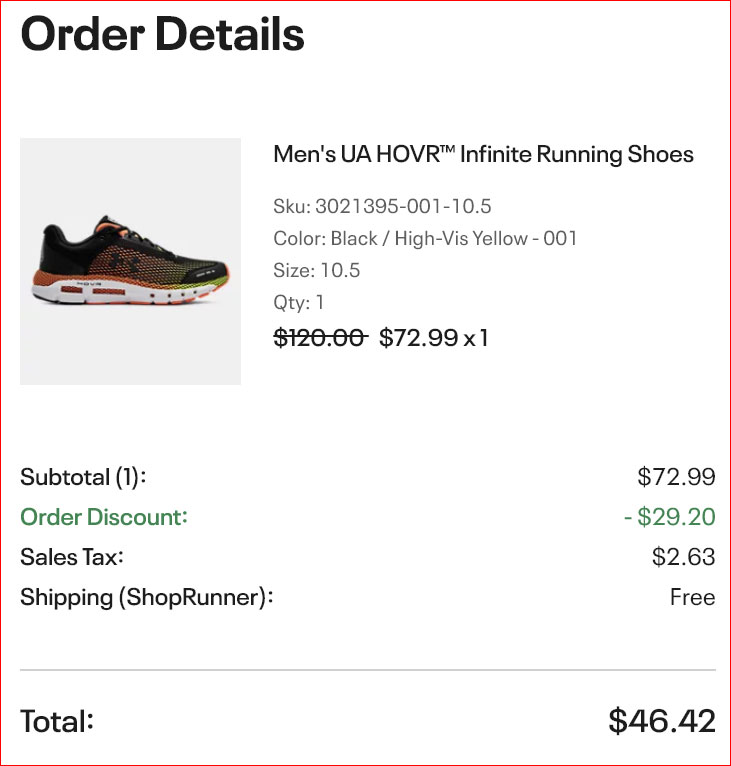Click the Subtotal (1) label
Image resolution: width=731 pixels, height=766 pixels.
click(83, 477)
